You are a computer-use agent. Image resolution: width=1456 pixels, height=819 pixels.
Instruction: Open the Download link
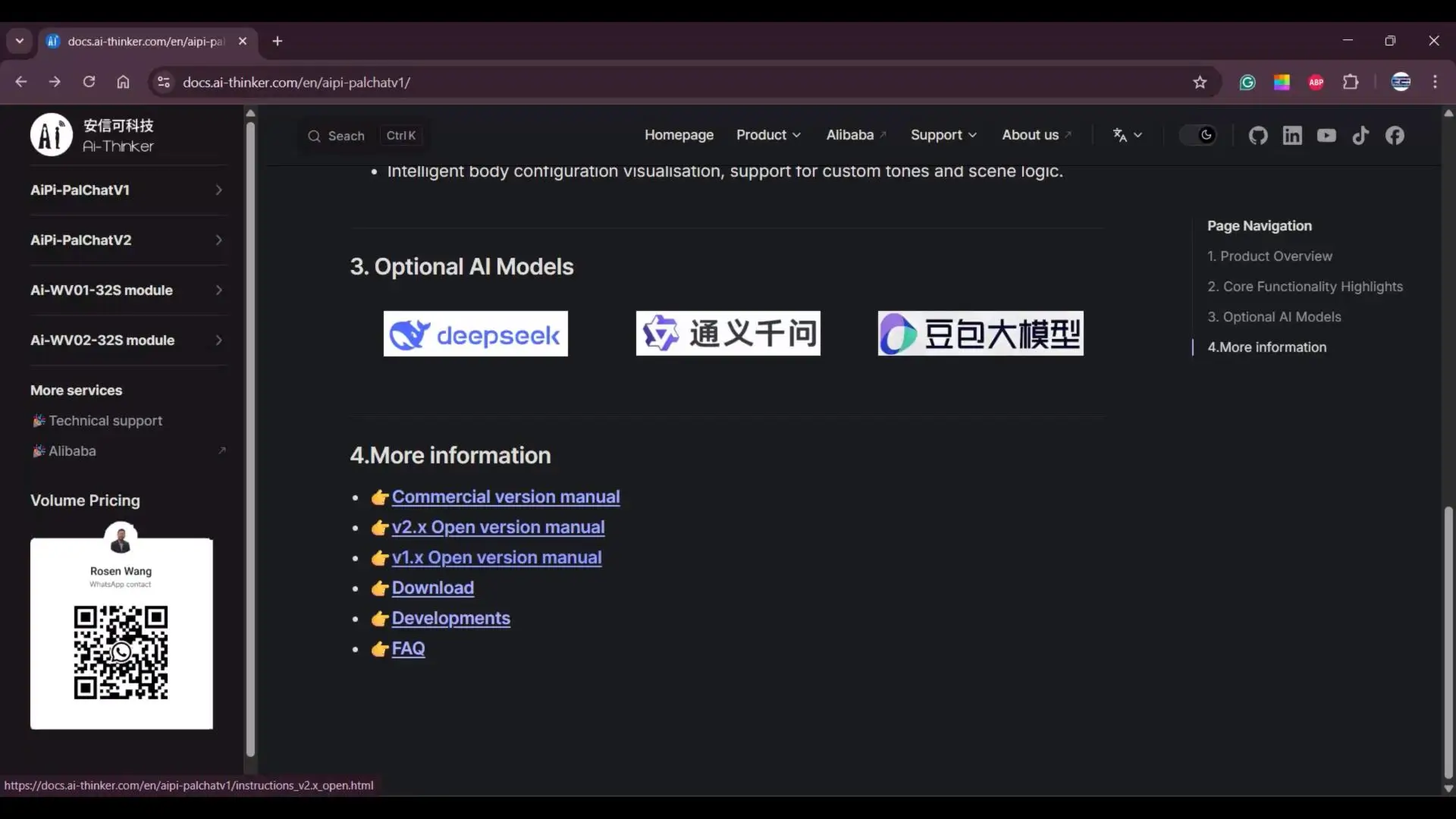click(x=433, y=588)
